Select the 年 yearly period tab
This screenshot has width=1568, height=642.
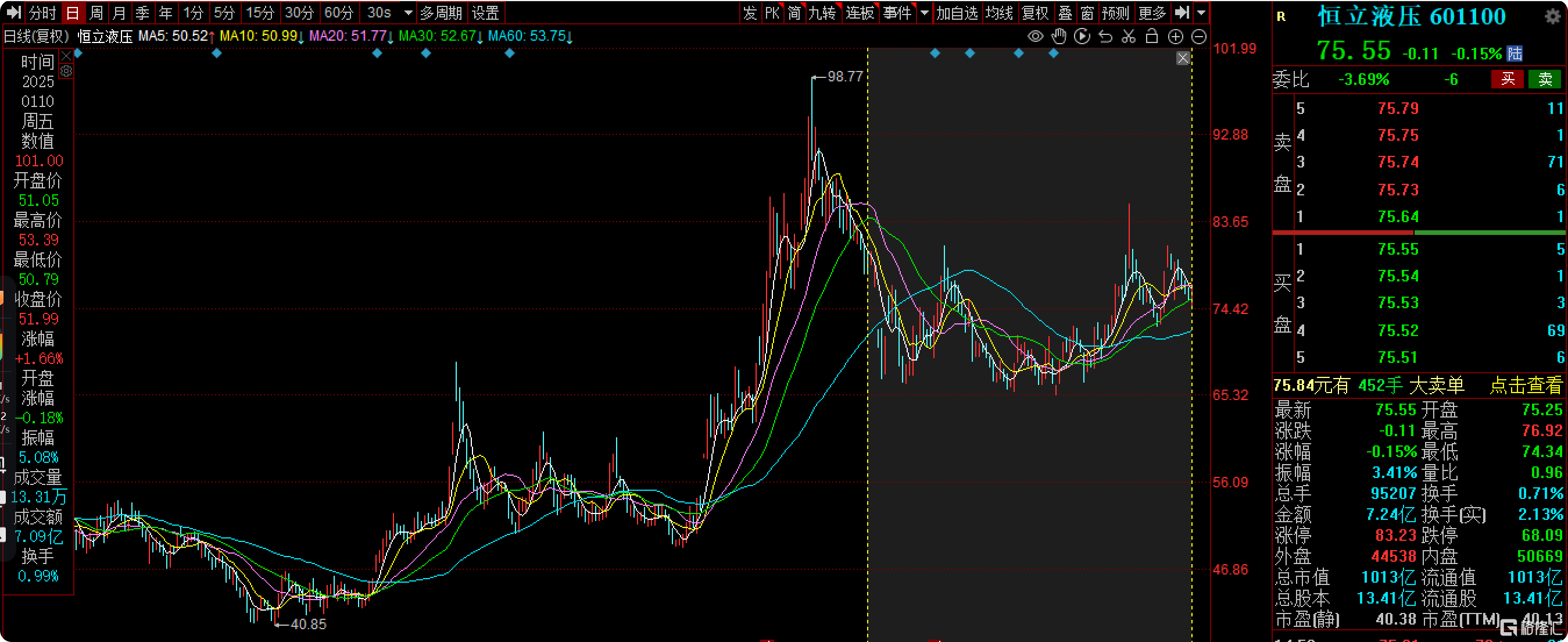tap(166, 12)
